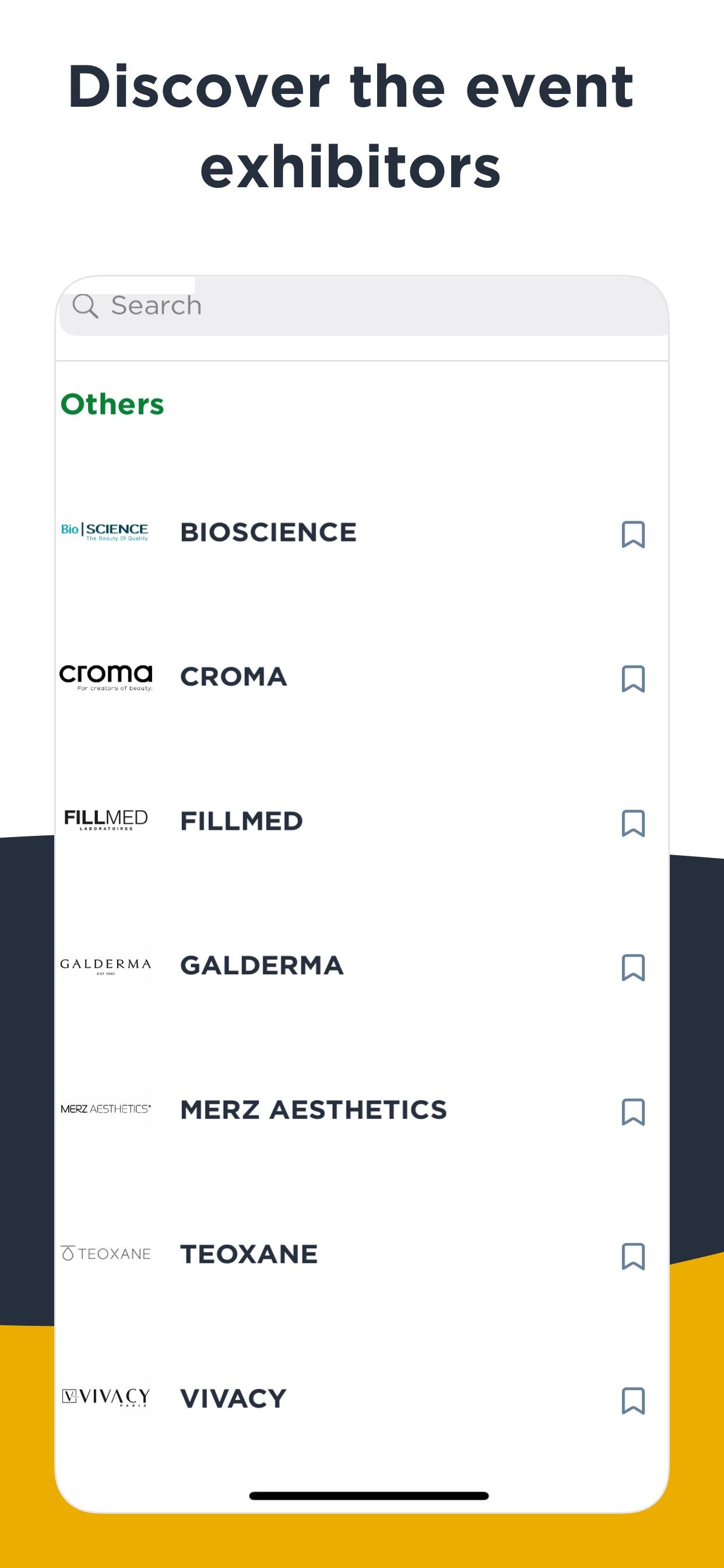Bookmark the CROMA exhibitor
The image size is (724, 1568).
click(632, 678)
